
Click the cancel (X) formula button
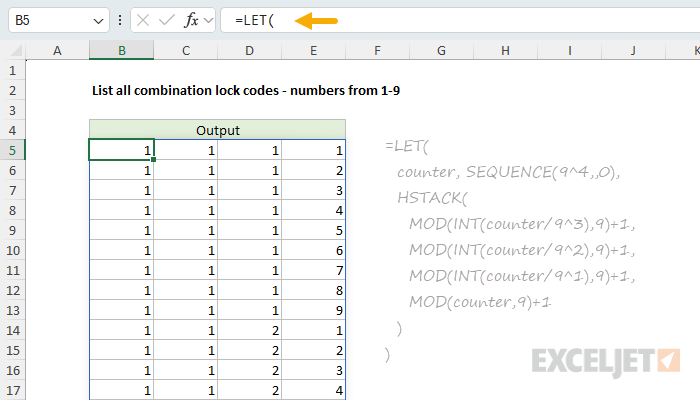pos(143,20)
